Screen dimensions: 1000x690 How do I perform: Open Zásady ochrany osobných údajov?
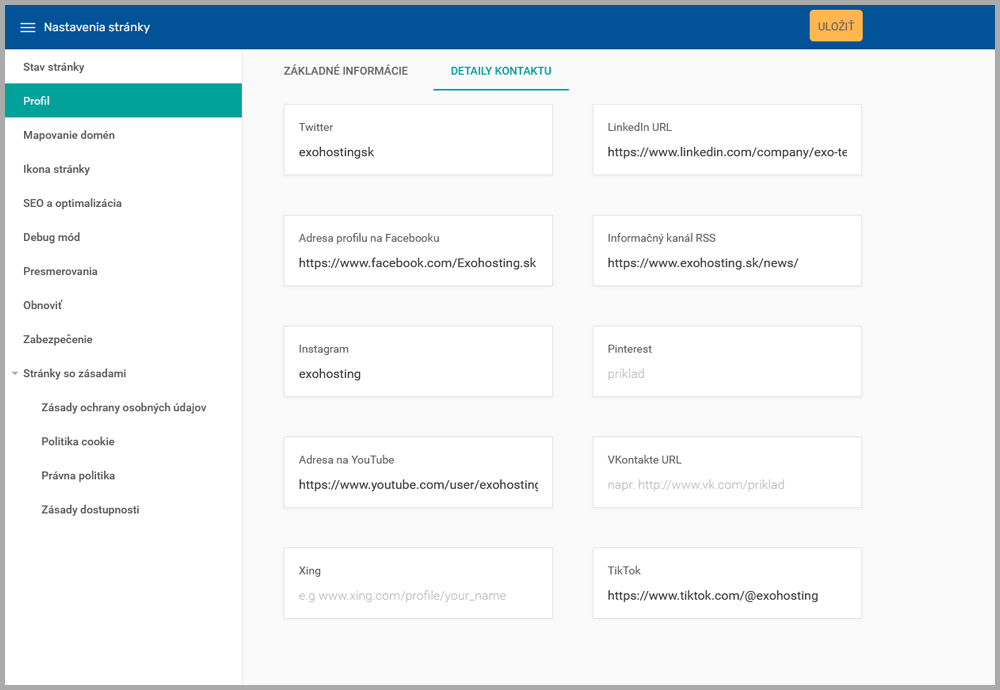(123, 407)
